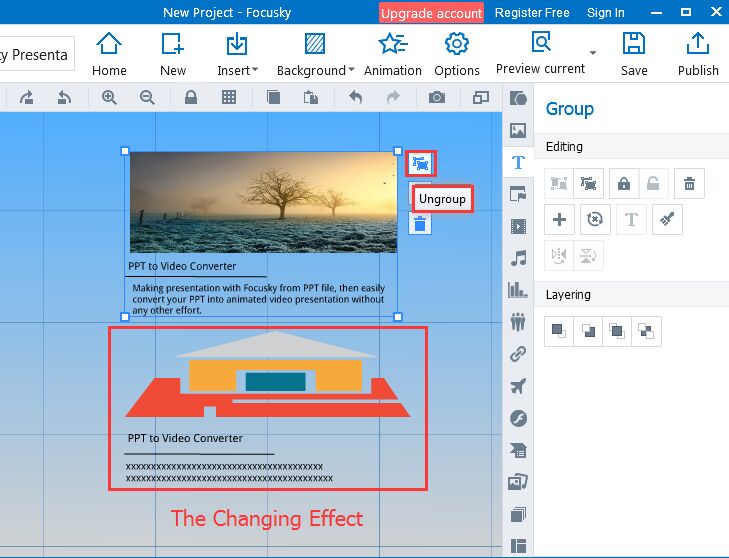This screenshot has width=729, height=558.
Task: Click the T text icon in Editing panel
Action: tap(631, 219)
